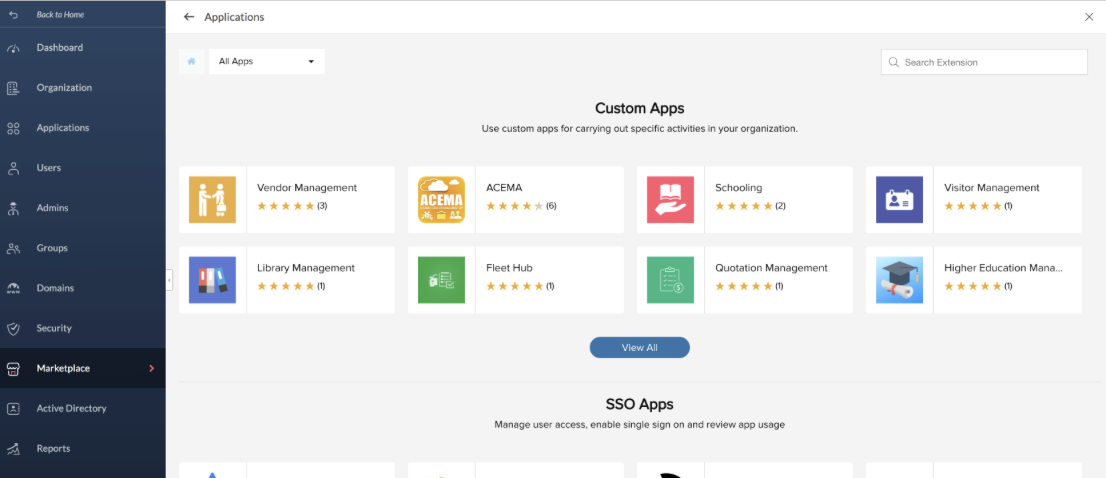Open the Library Management books icon

coord(212,280)
